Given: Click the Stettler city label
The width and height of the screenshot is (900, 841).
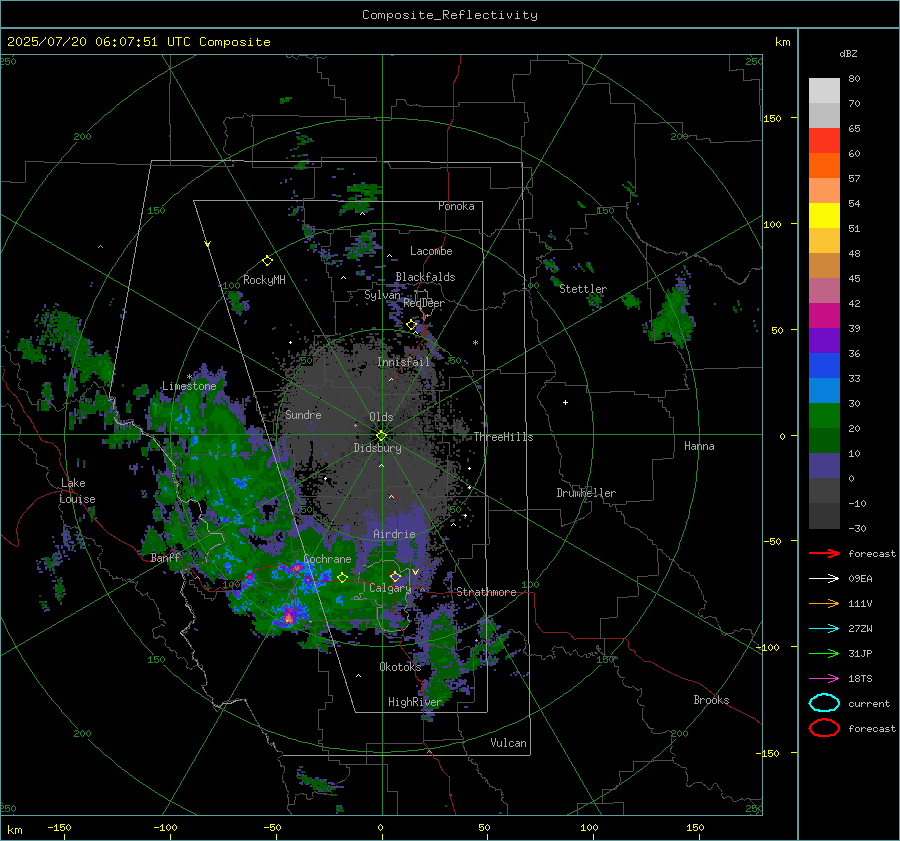Looking at the screenshot, I should pyautogui.click(x=583, y=289).
